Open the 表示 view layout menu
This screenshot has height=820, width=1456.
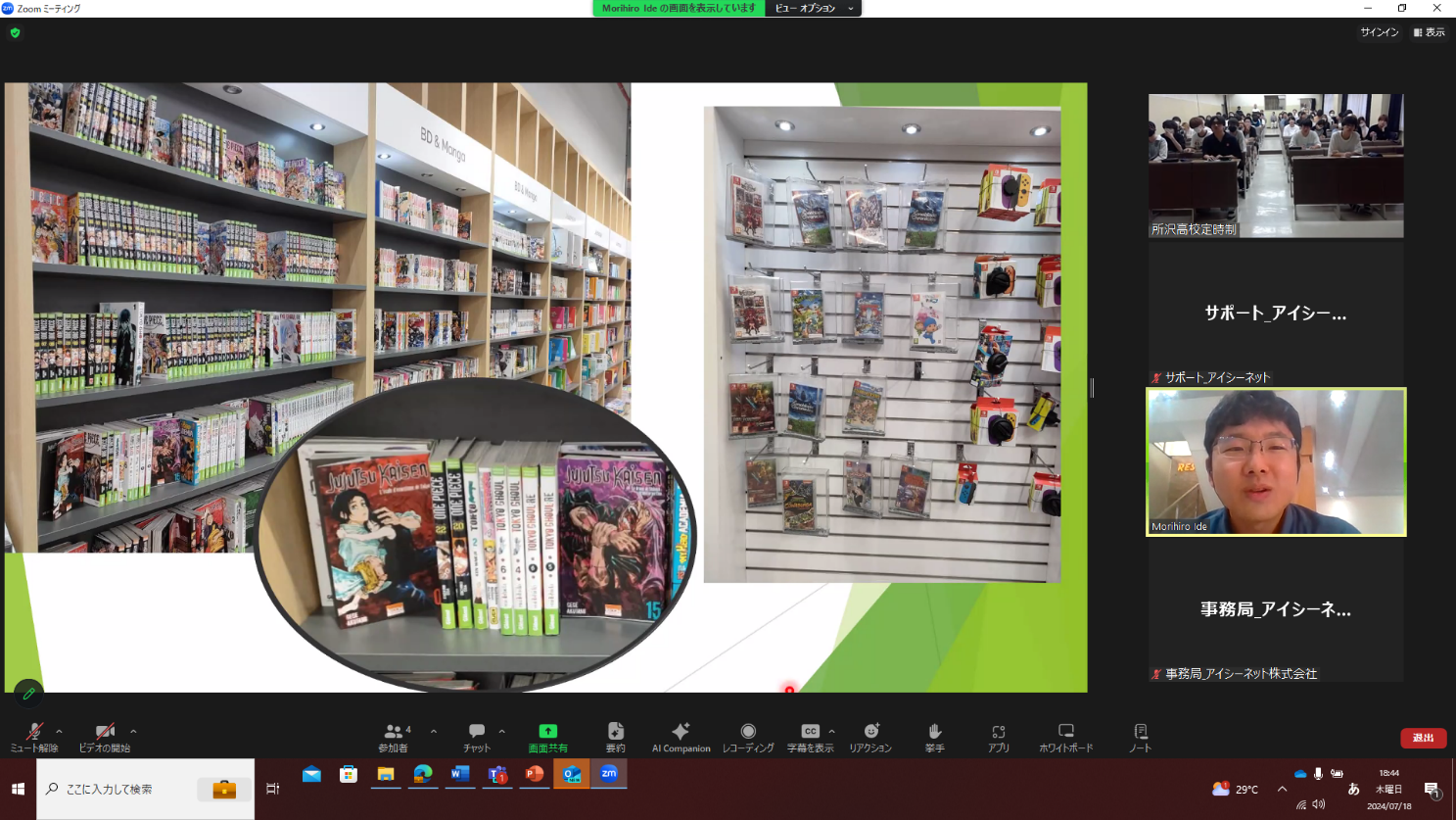point(1430,32)
